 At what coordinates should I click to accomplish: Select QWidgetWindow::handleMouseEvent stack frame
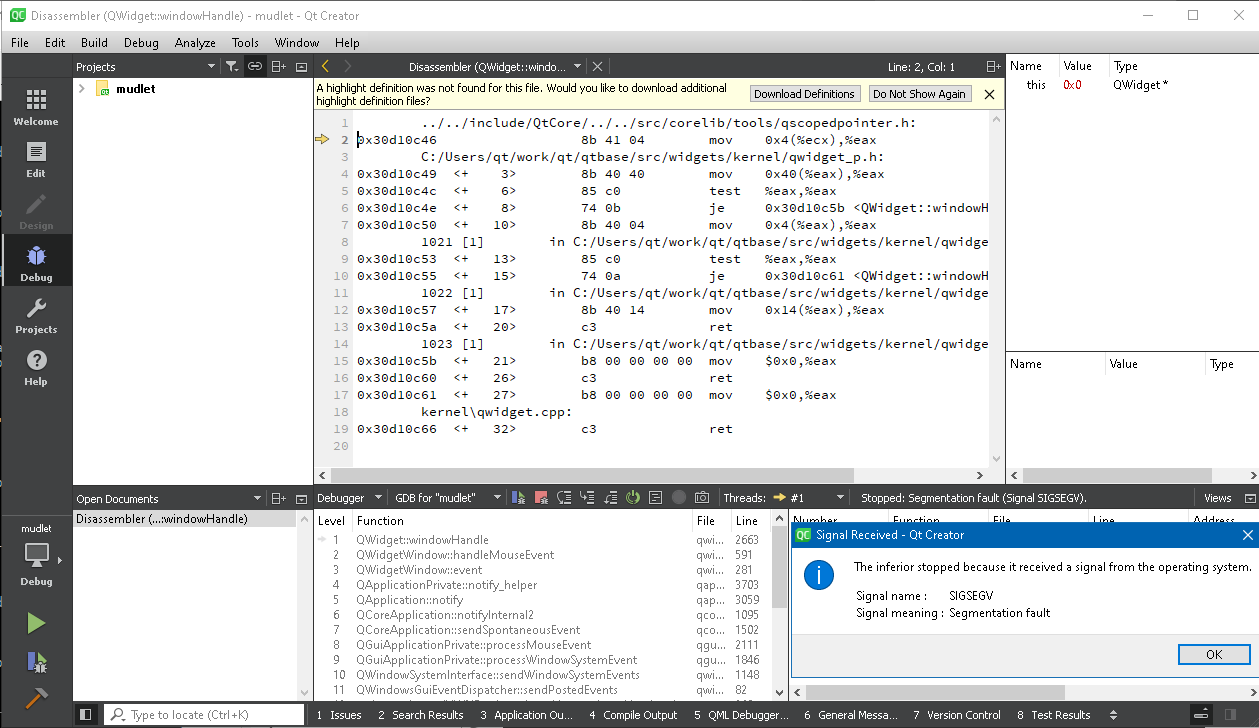tap(455, 555)
